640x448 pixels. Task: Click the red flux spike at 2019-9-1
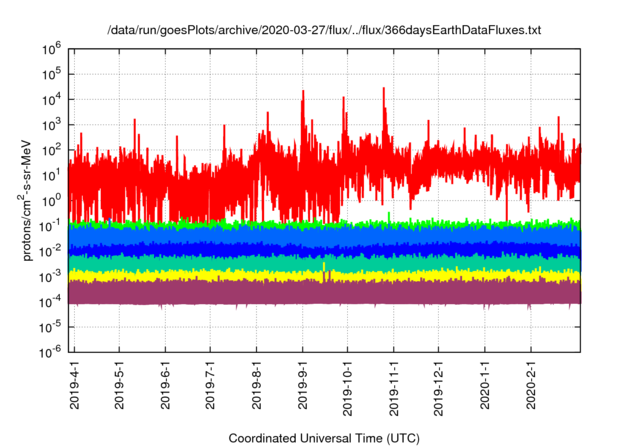(x=303, y=110)
